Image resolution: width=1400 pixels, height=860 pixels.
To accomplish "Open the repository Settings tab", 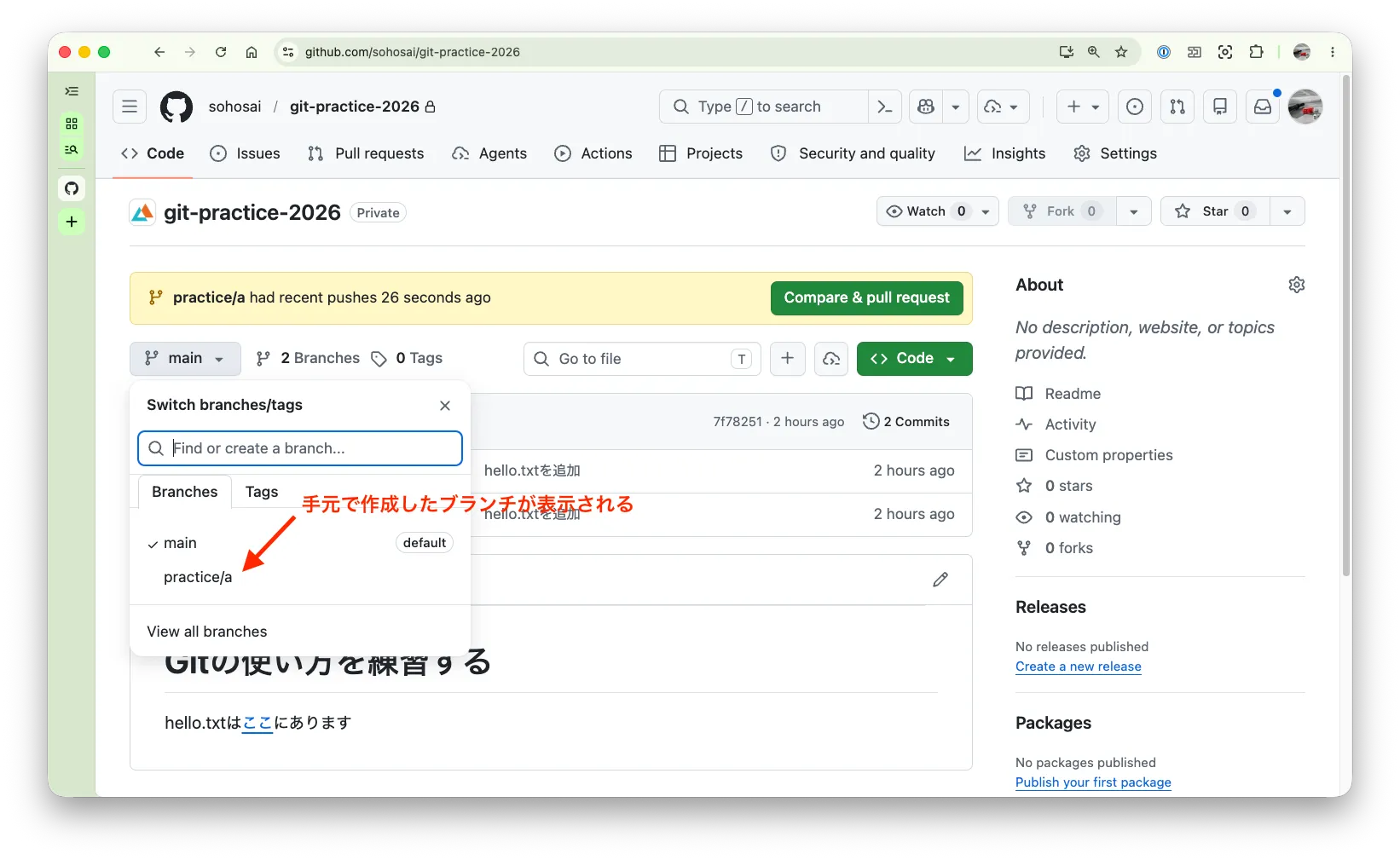I will 1115,153.
